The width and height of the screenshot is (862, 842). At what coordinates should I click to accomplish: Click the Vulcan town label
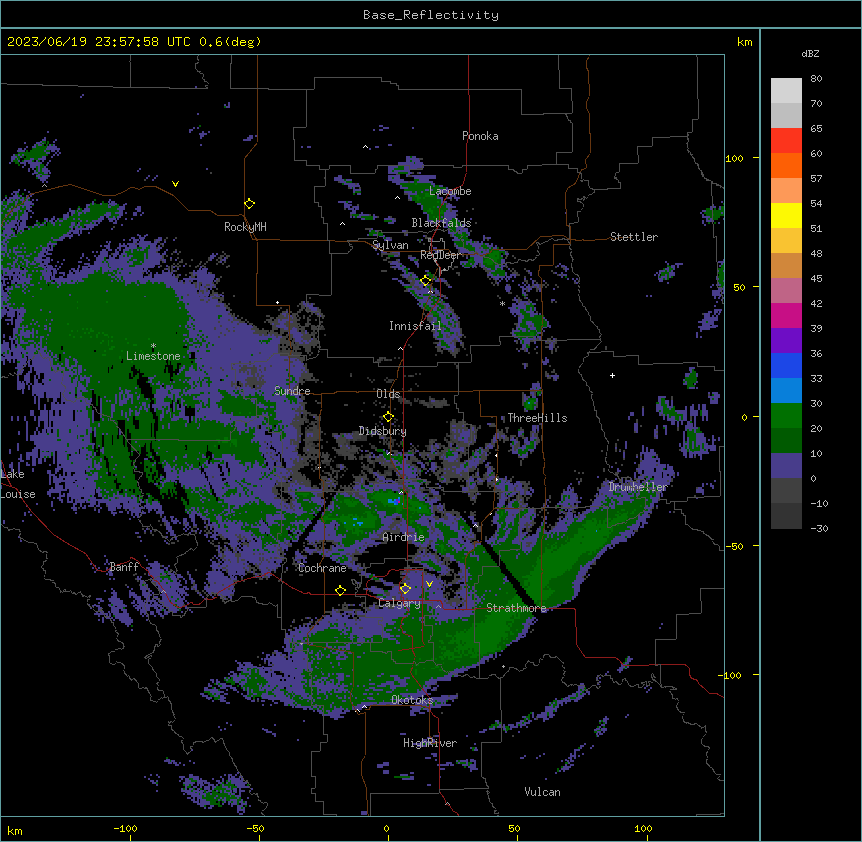coord(543,792)
